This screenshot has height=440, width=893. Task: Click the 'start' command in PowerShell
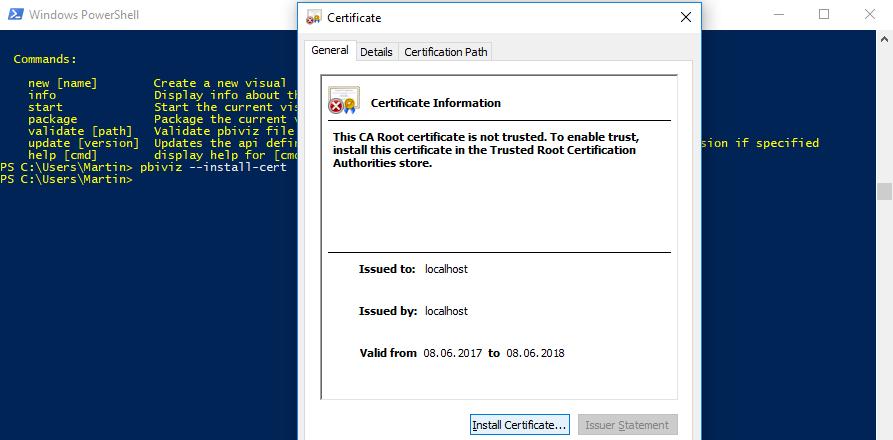pyautogui.click(x=46, y=107)
